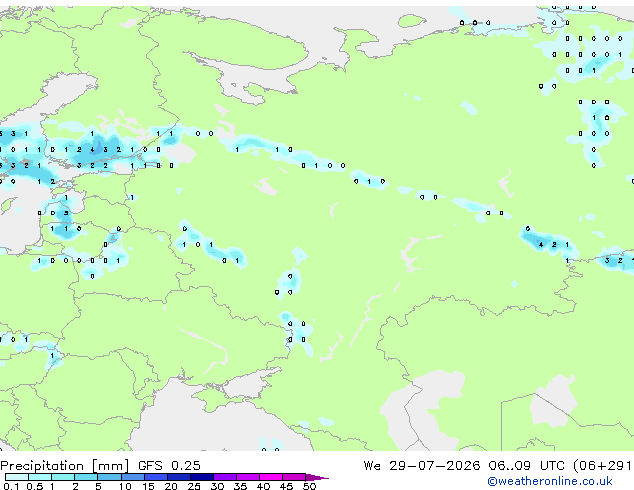Click the 5–10 mm legend color box
This screenshot has height=490, width=634.
coord(109,477)
